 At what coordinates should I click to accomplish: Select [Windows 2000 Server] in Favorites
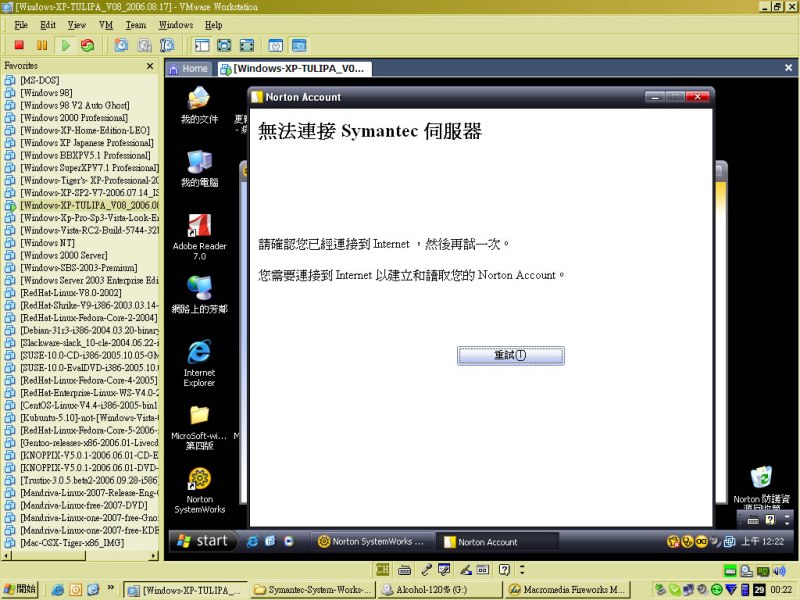click(63, 256)
